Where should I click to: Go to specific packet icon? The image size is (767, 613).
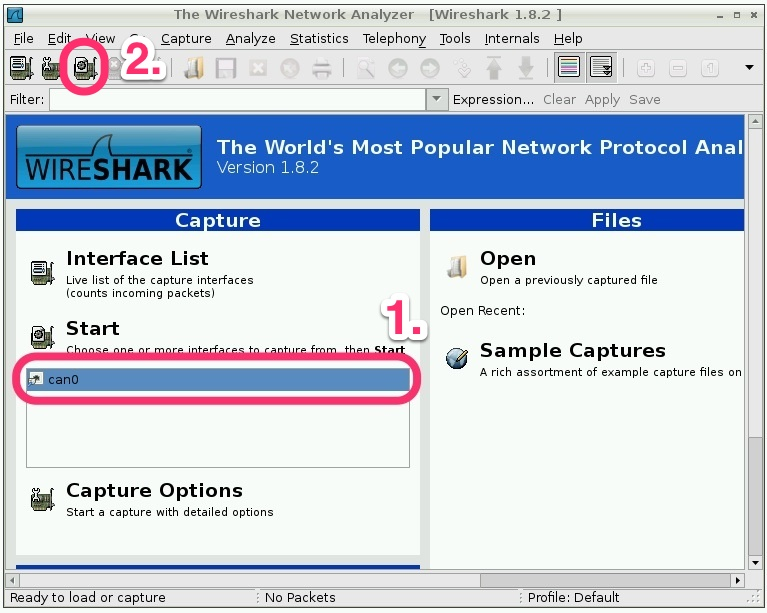(462, 68)
